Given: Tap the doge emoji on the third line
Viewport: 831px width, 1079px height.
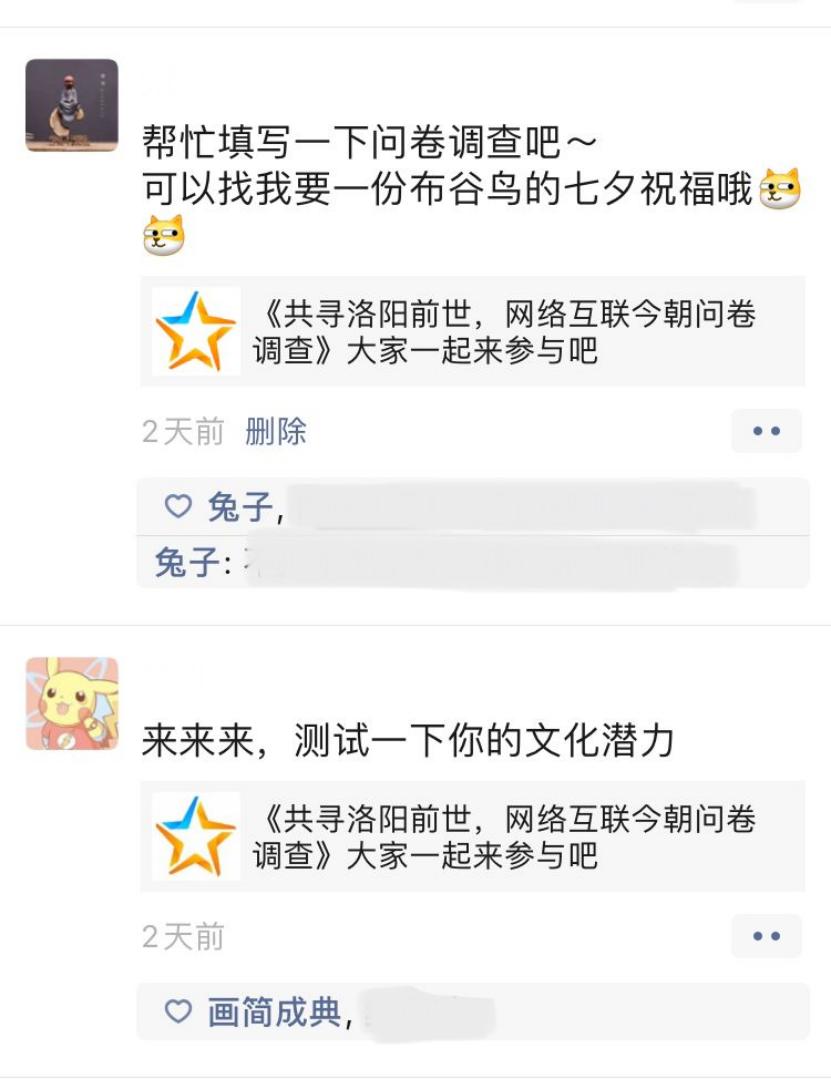Looking at the screenshot, I should 164,235.
